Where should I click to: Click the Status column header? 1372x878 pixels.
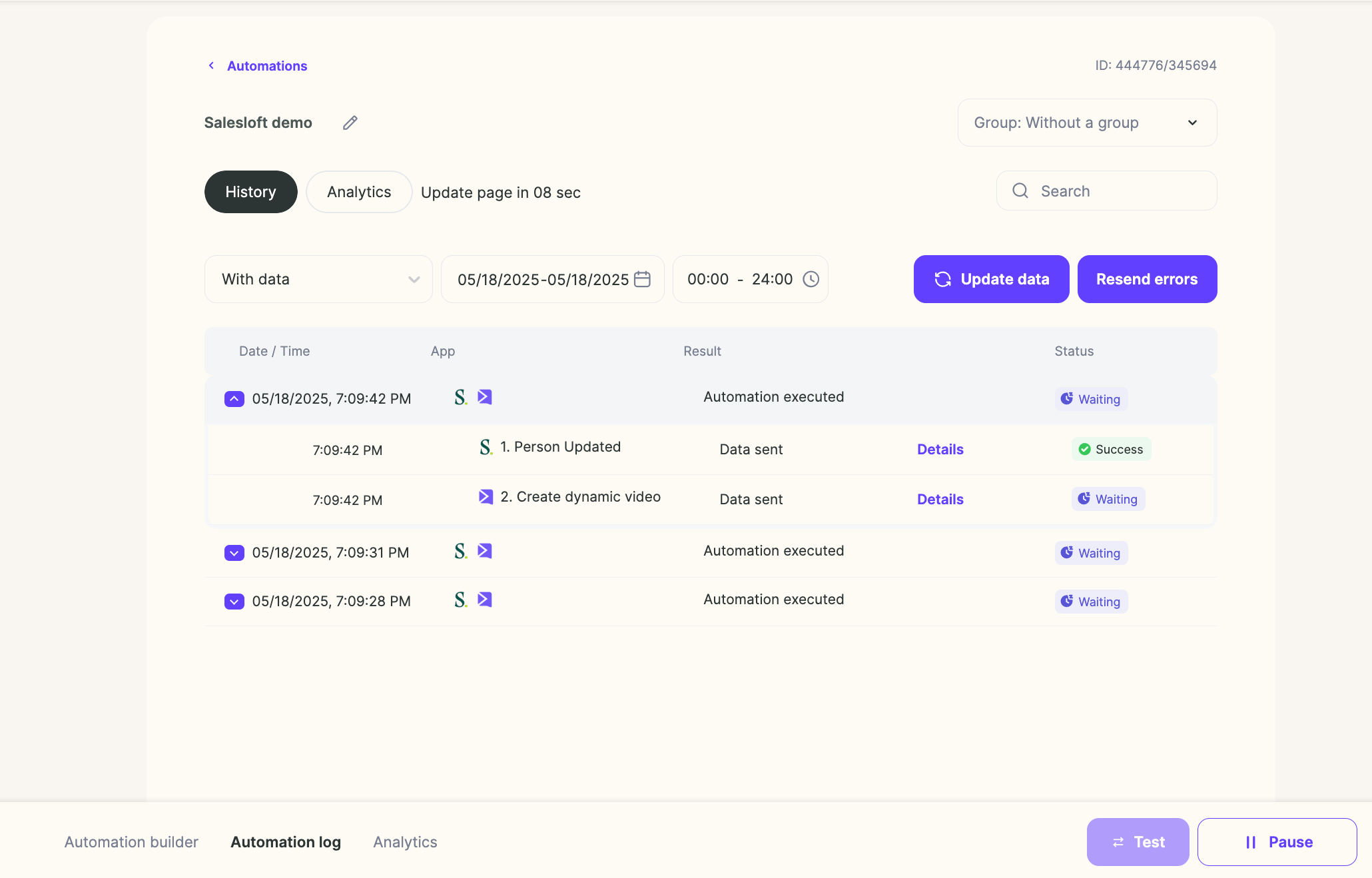click(1074, 351)
